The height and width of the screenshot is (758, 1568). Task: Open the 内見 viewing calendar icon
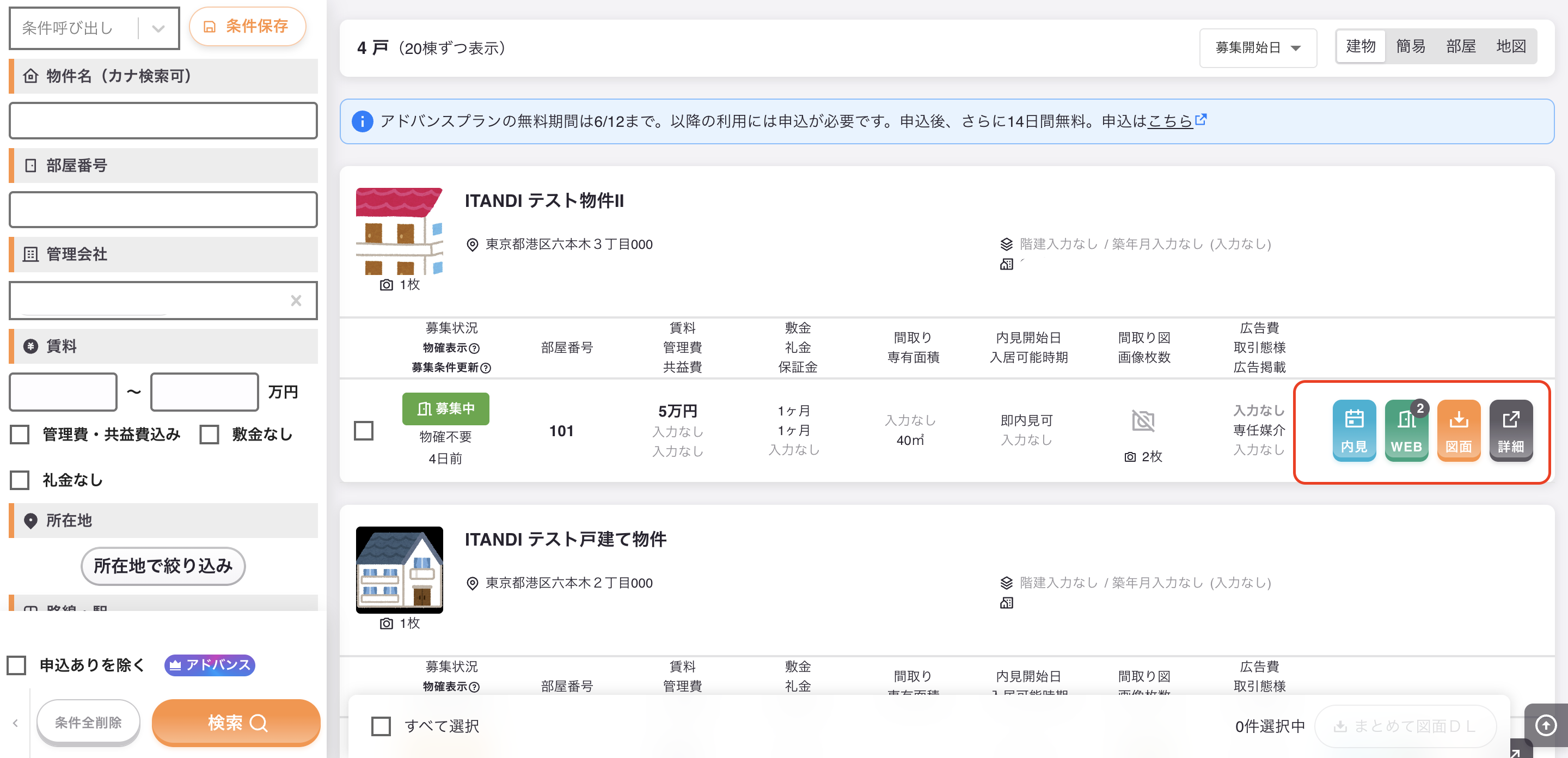click(x=1353, y=430)
